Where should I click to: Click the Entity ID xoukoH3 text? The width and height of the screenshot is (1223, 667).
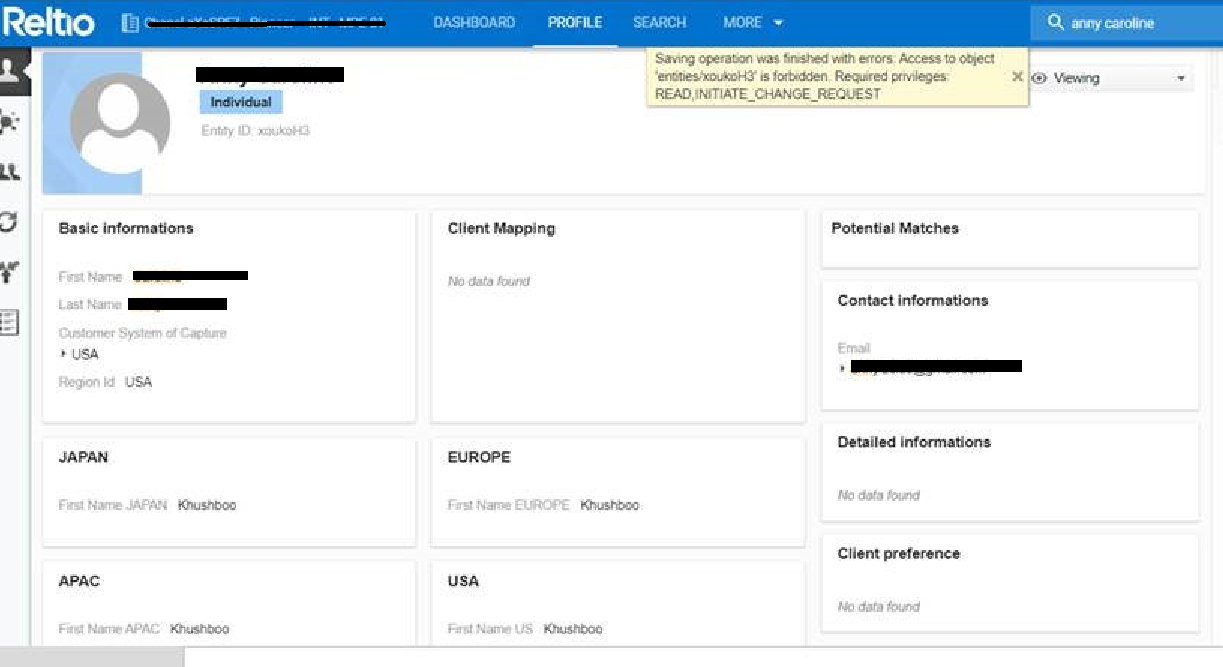tap(255, 131)
